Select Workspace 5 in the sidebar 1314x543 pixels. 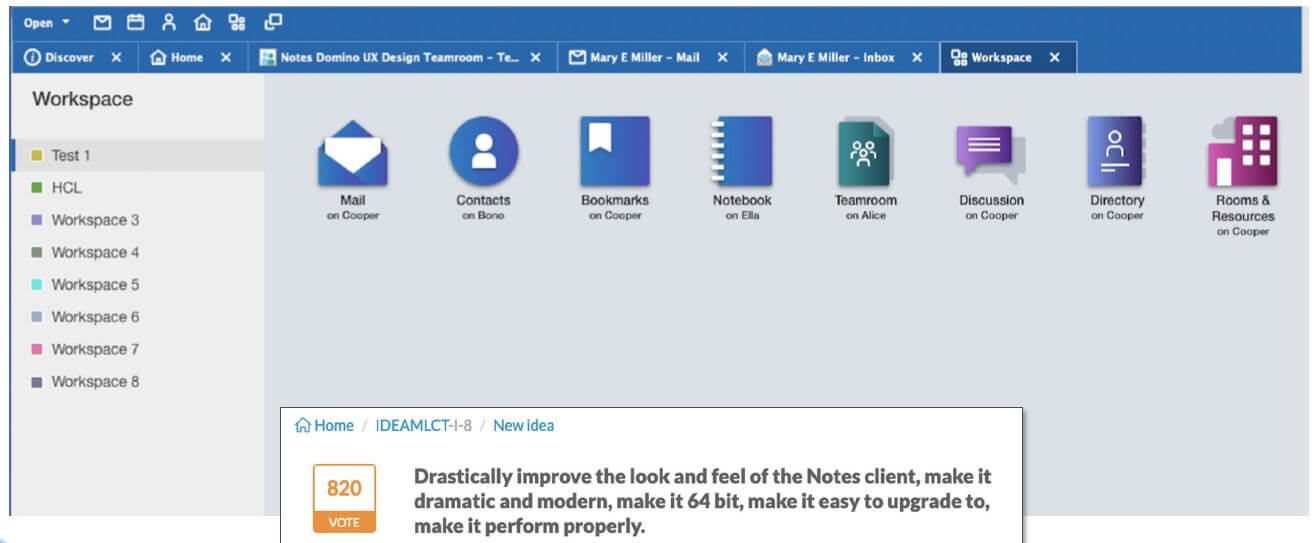click(137, 284)
